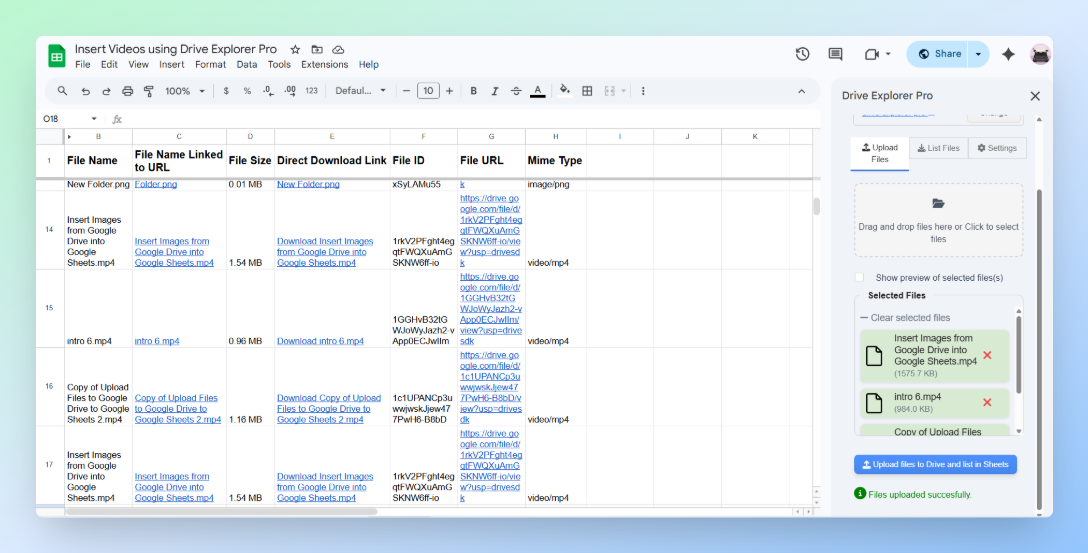The height and width of the screenshot is (553, 1088).
Task: Open the Data menu
Action: coord(246,65)
